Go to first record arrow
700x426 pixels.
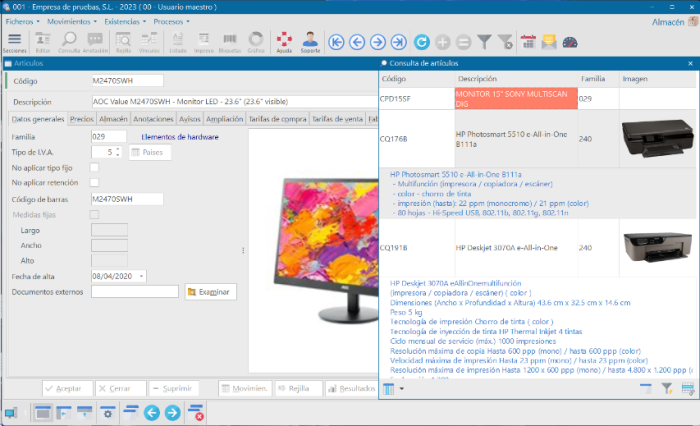point(336,42)
